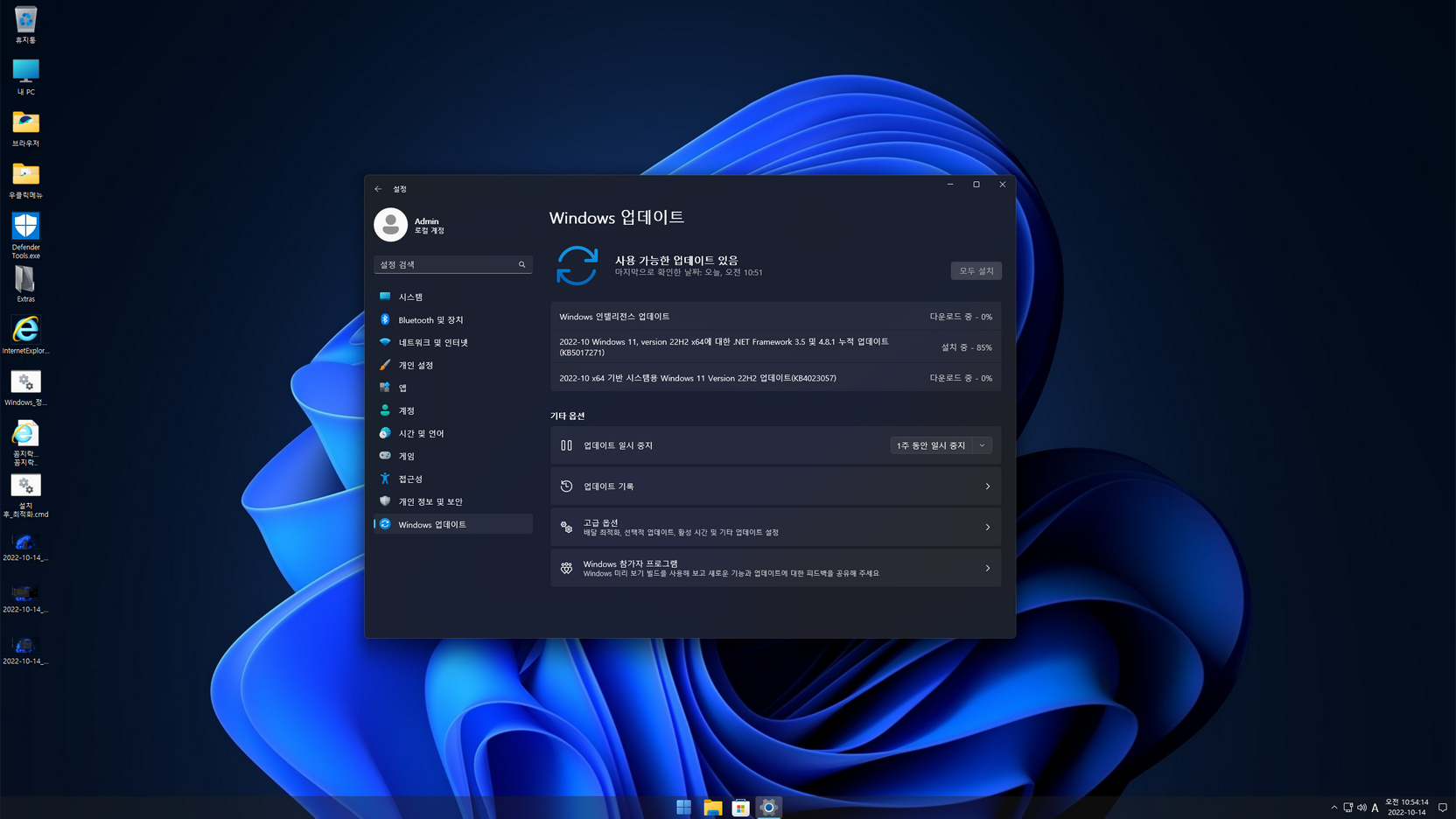Click the Admin account avatar

coord(390,225)
